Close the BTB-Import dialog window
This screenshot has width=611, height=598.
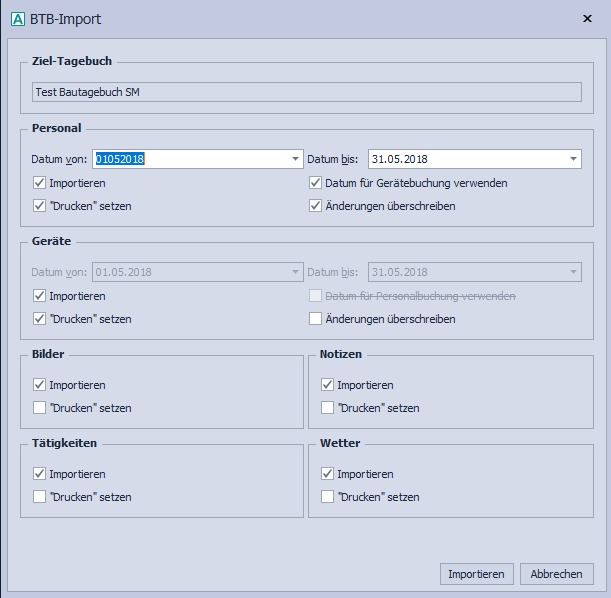point(586,19)
